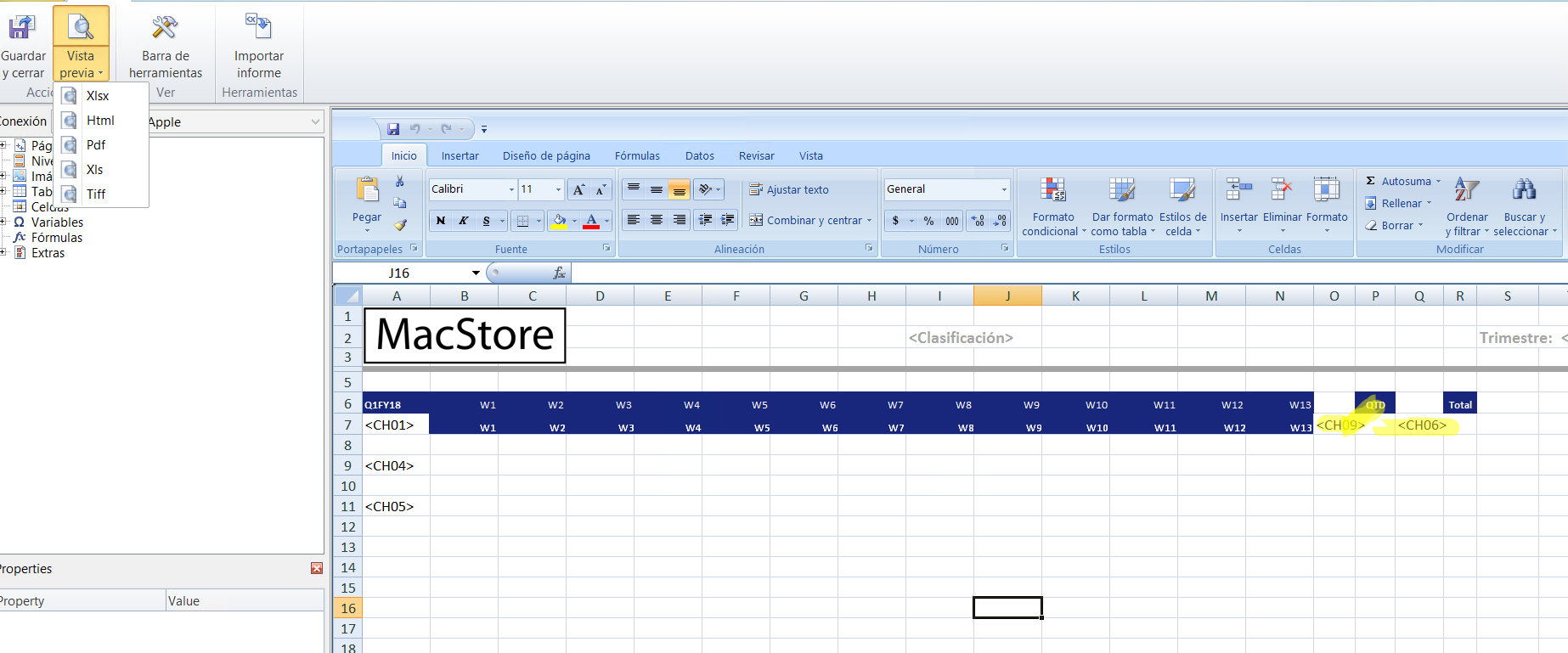Click the Copiar formato paintbrush icon
The height and width of the screenshot is (653, 1568).
(400, 225)
